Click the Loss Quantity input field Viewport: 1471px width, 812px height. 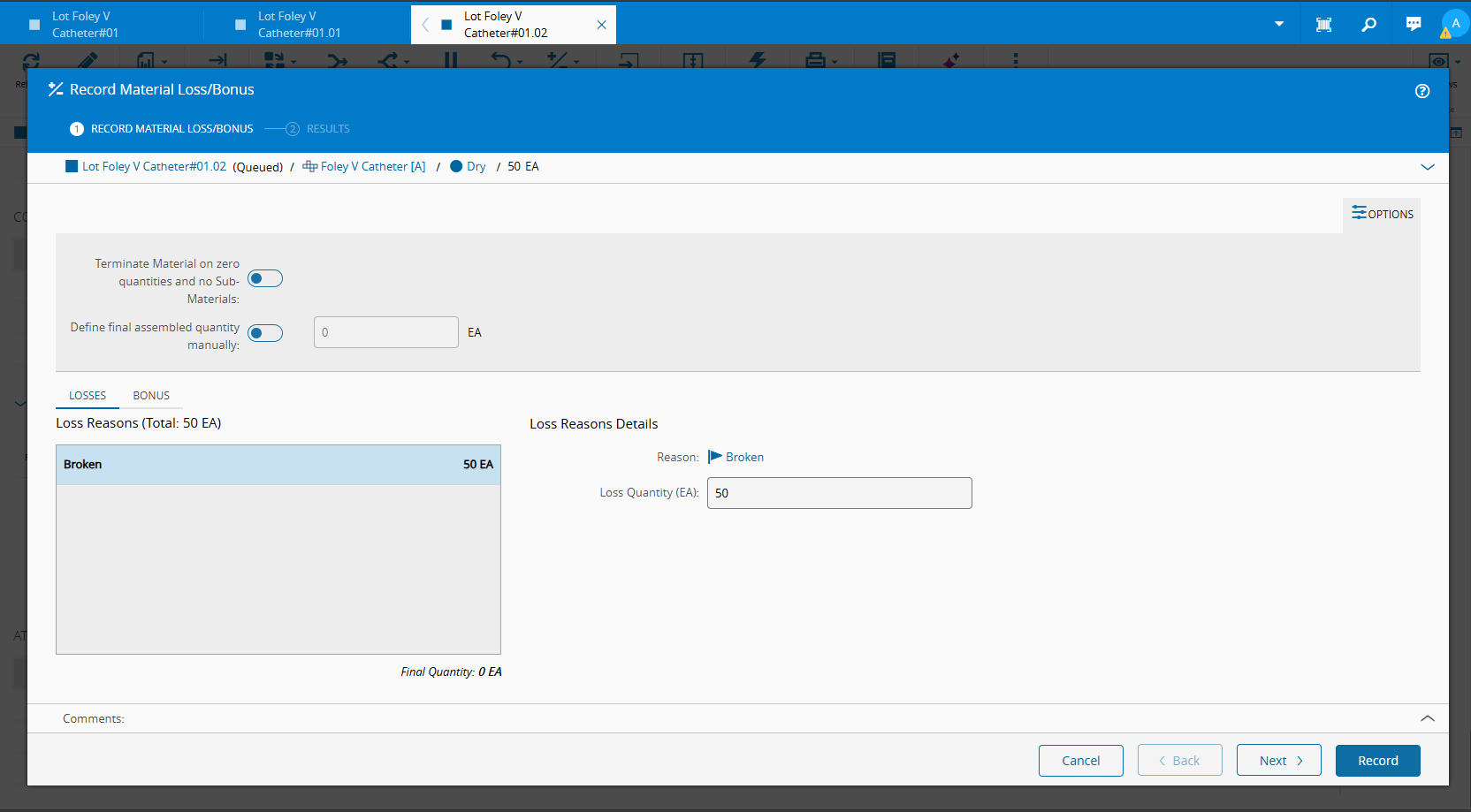pos(839,493)
